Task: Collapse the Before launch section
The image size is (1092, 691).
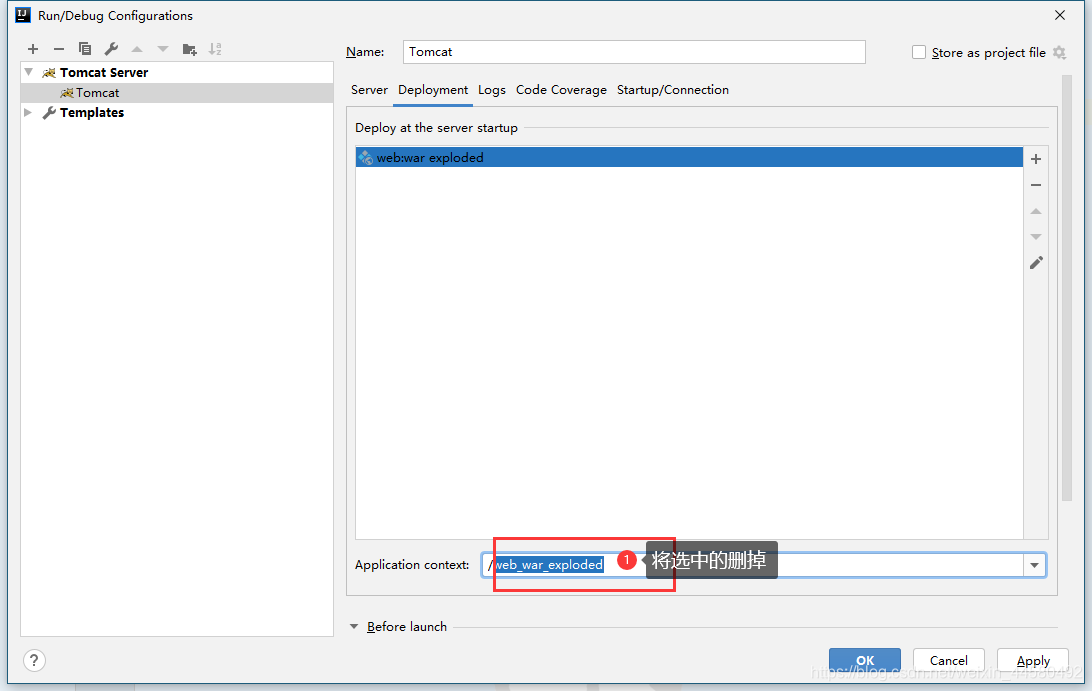Action: click(x=354, y=626)
